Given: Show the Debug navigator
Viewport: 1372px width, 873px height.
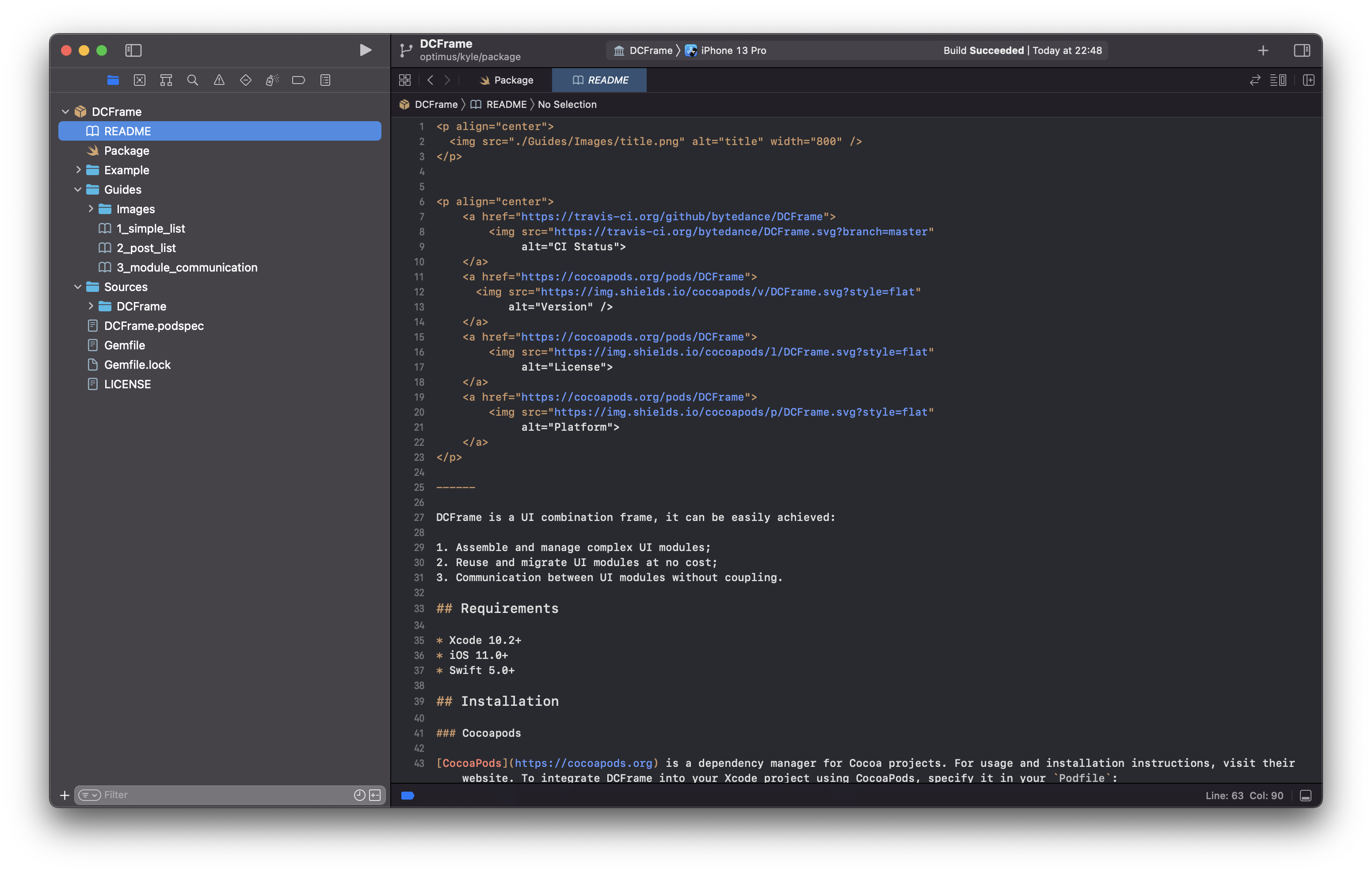Looking at the screenshot, I should 272,80.
